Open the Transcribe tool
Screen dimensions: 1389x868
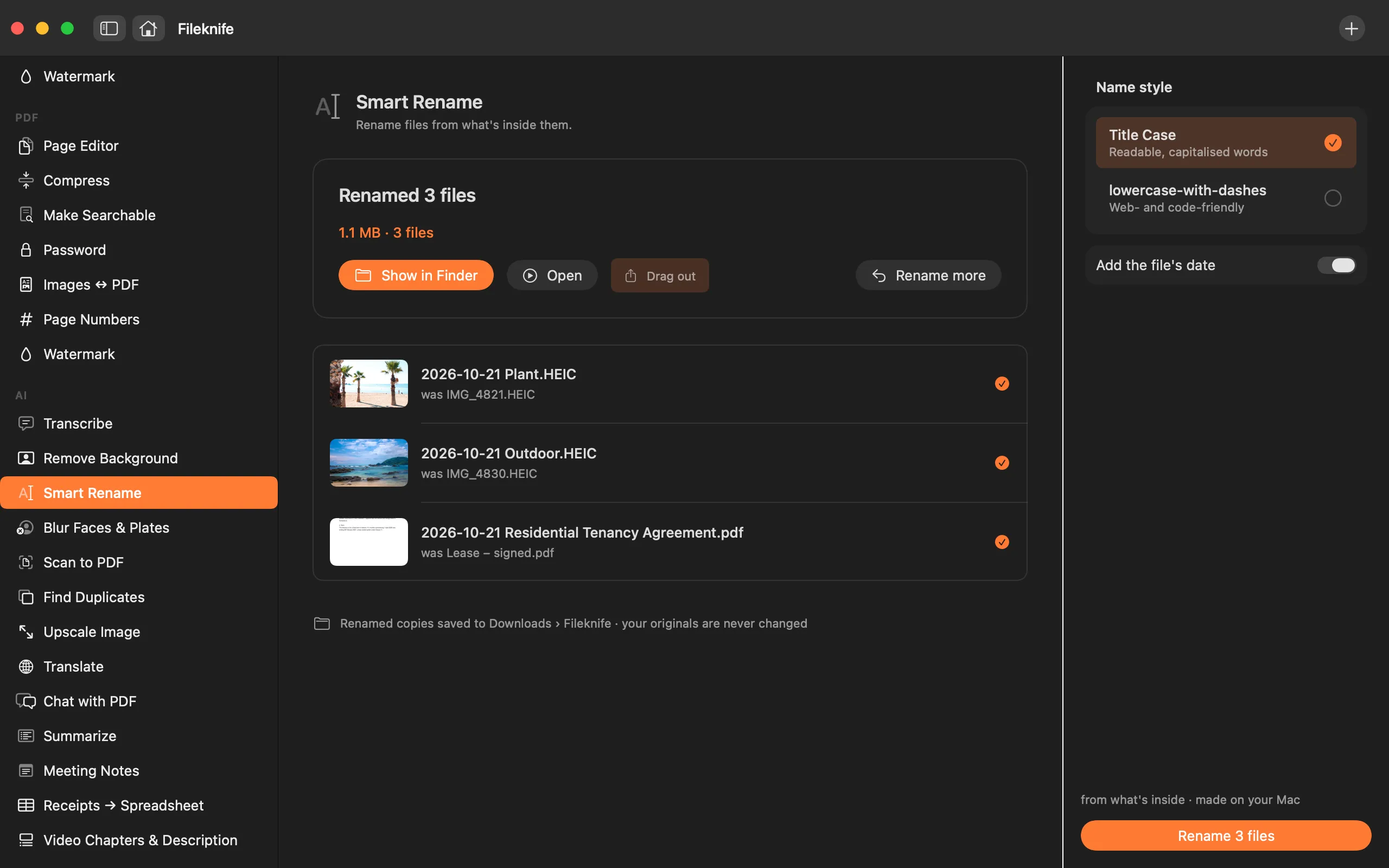point(139,424)
